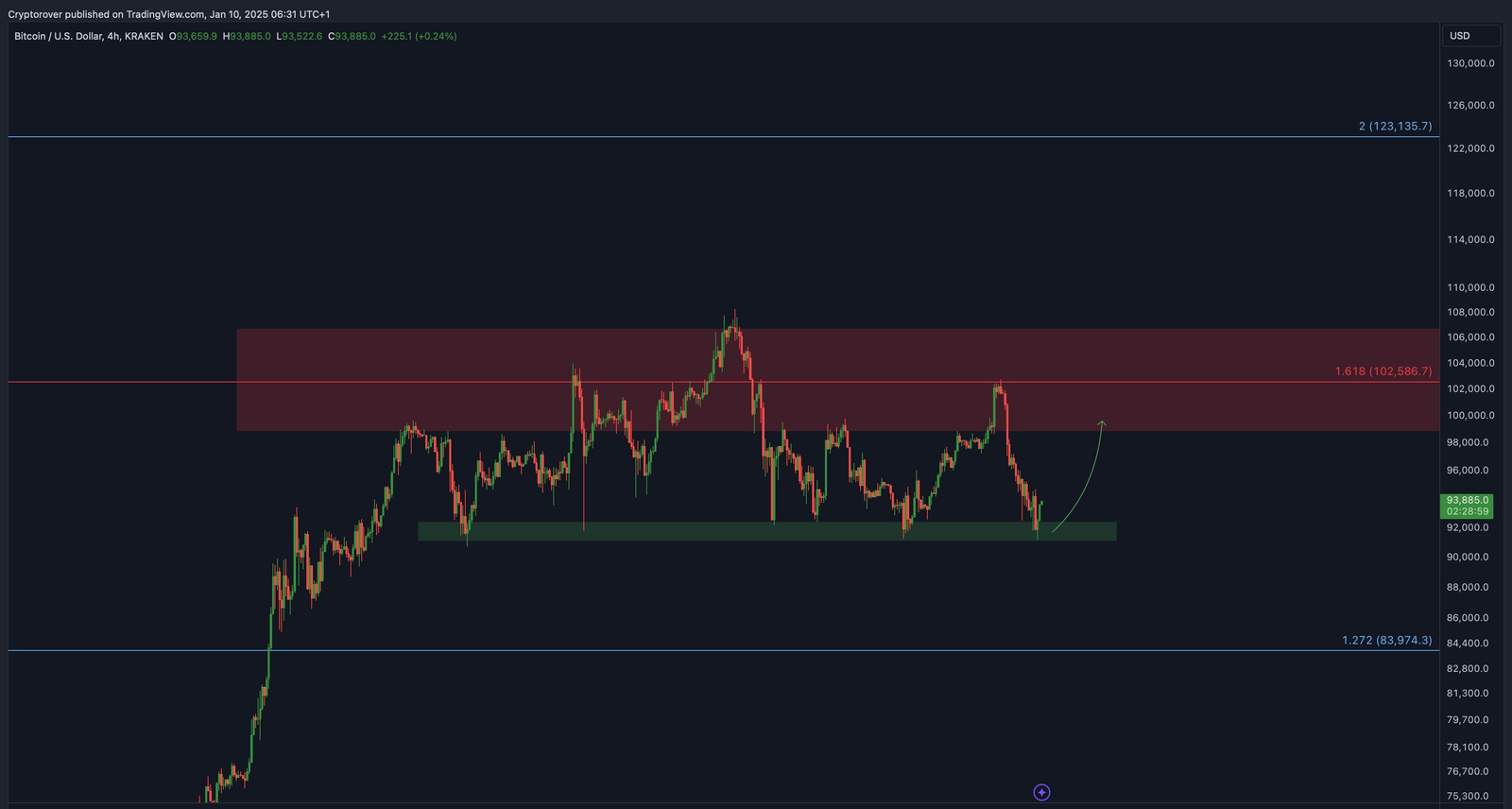Click the Bitcoin / U.S. Dollar symbol title
The height and width of the screenshot is (809, 1512).
coord(58,36)
